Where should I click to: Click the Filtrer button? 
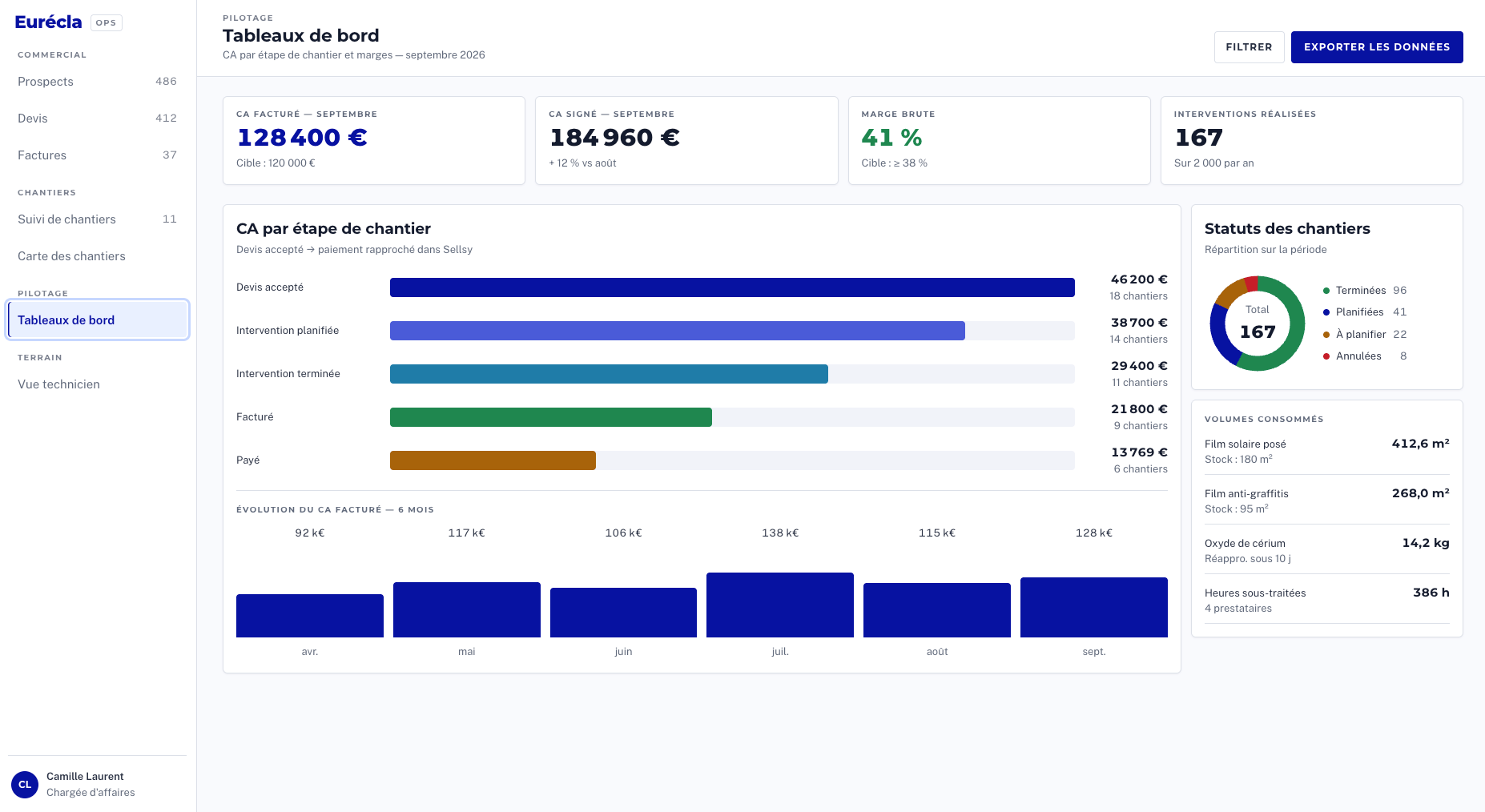[x=1249, y=47]
